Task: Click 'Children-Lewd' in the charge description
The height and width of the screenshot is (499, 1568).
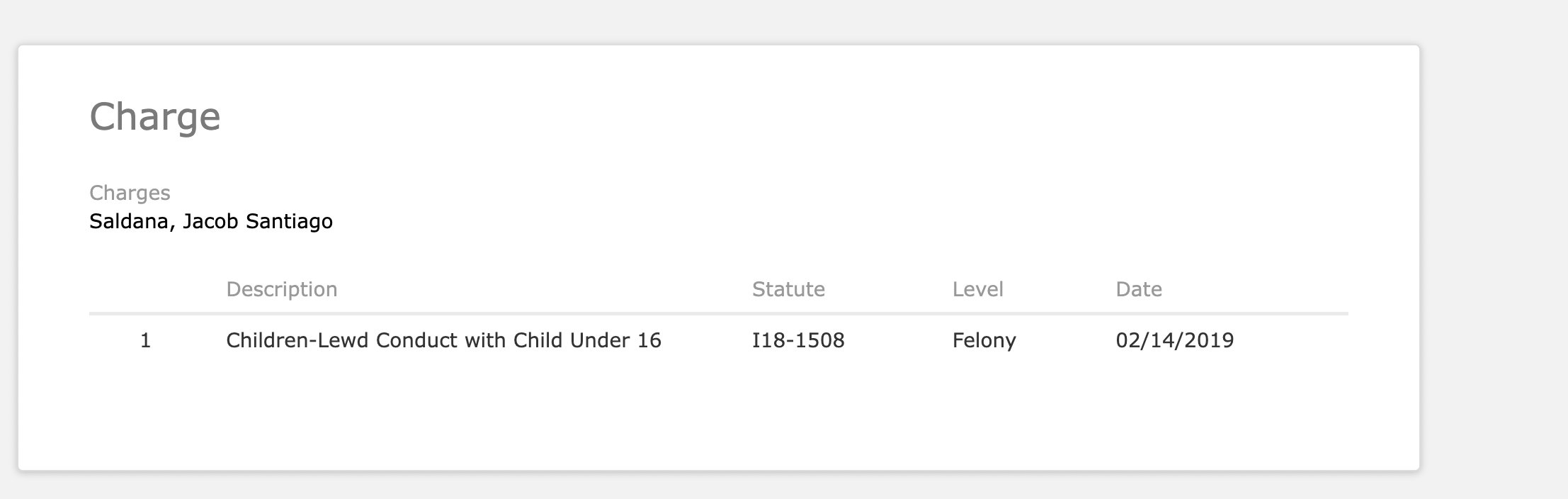Action: [x=297, y=341]
